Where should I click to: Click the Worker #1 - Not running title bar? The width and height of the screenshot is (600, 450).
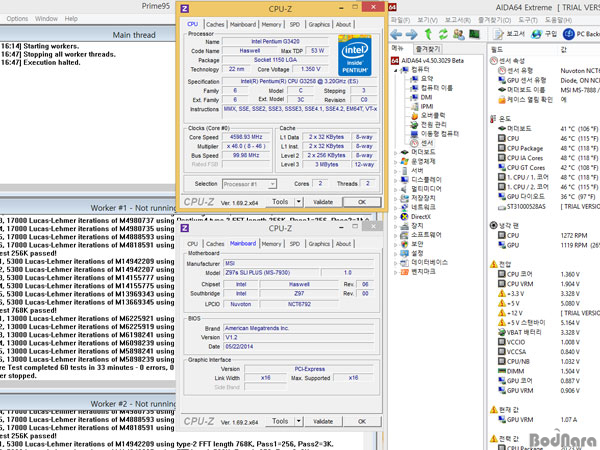88,208
